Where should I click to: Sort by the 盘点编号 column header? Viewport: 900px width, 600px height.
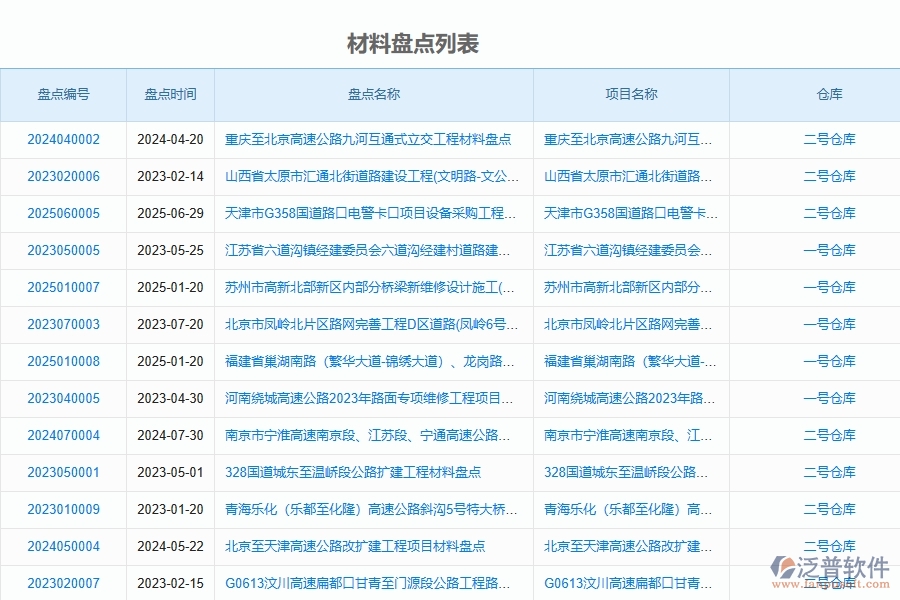click(64, 94)
